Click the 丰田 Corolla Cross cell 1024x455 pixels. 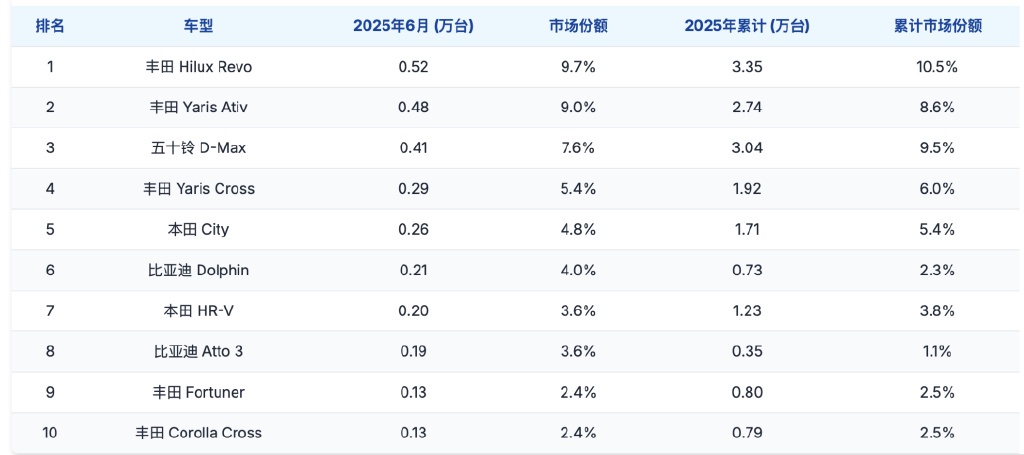point(198,433)
